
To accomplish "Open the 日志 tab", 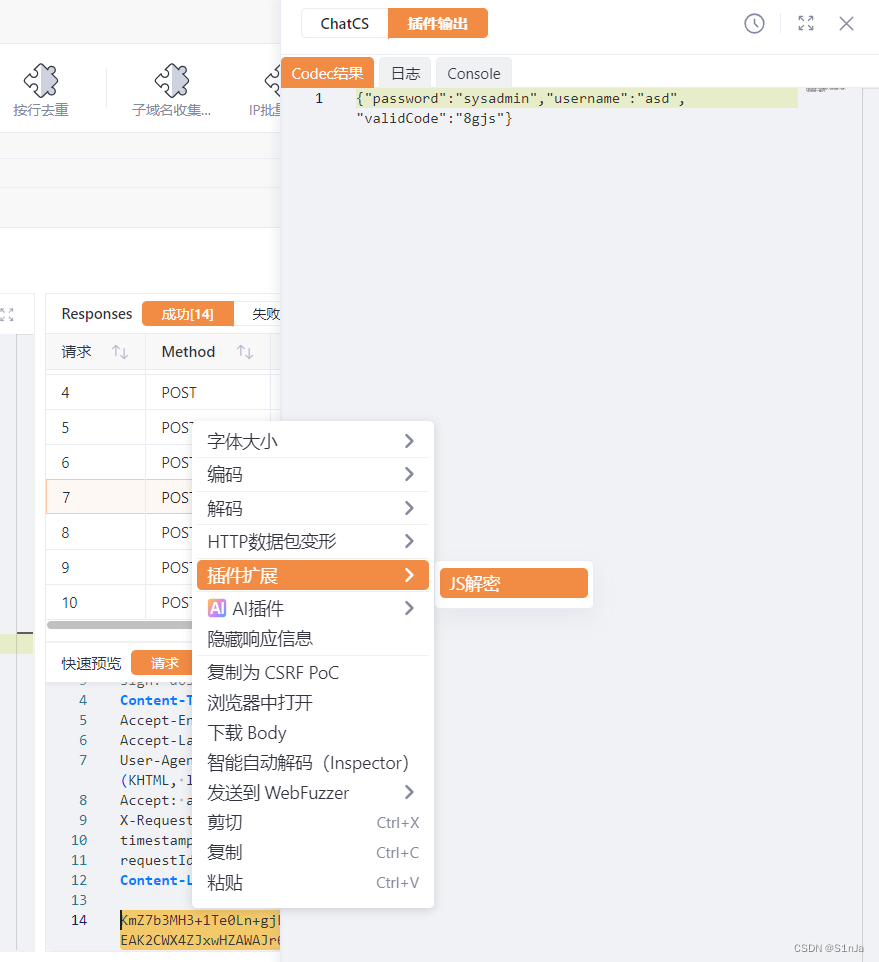I will pos(405,74).
